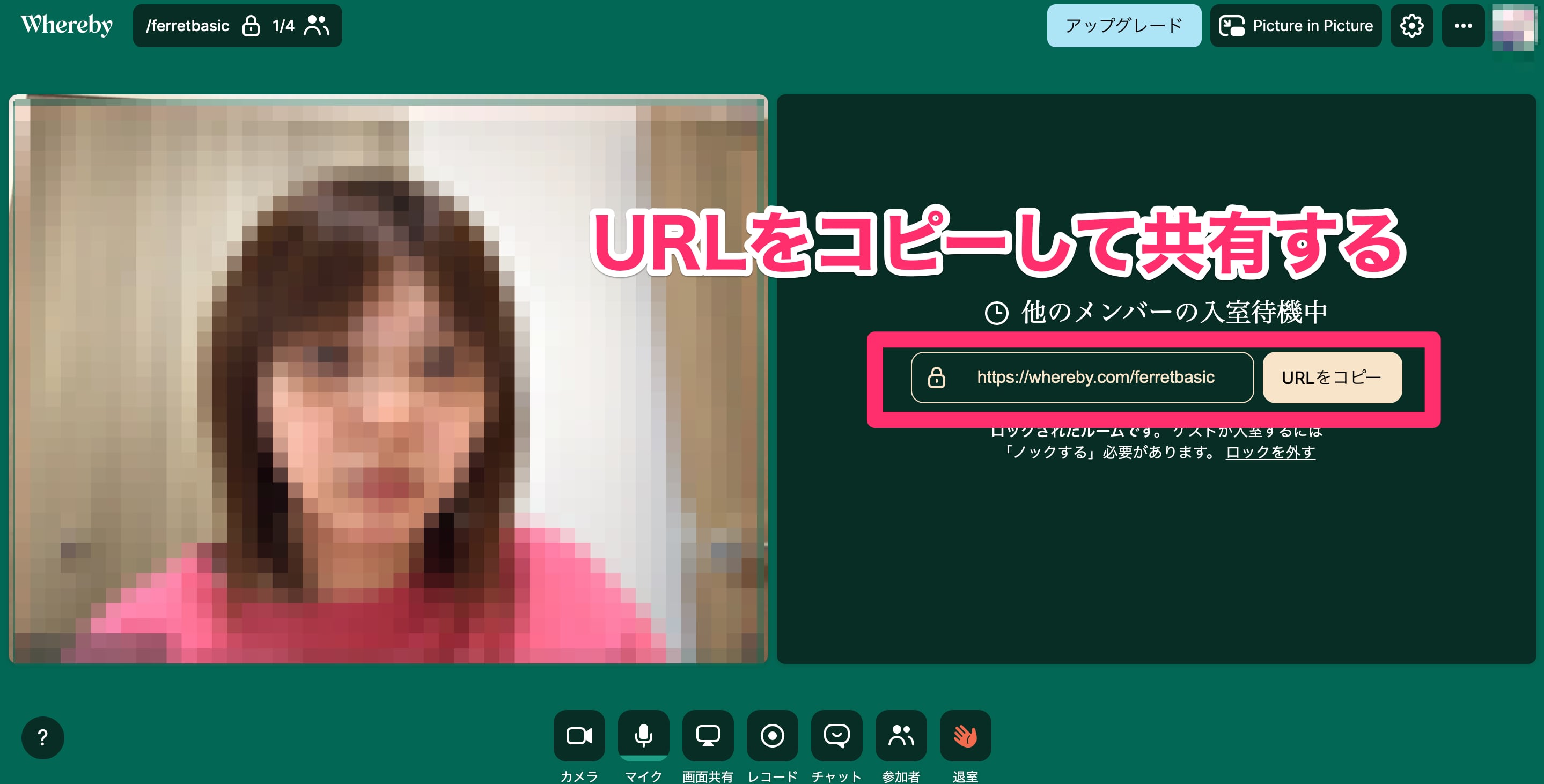Toggle the room lock icon in header

click(x=251, y=26)
